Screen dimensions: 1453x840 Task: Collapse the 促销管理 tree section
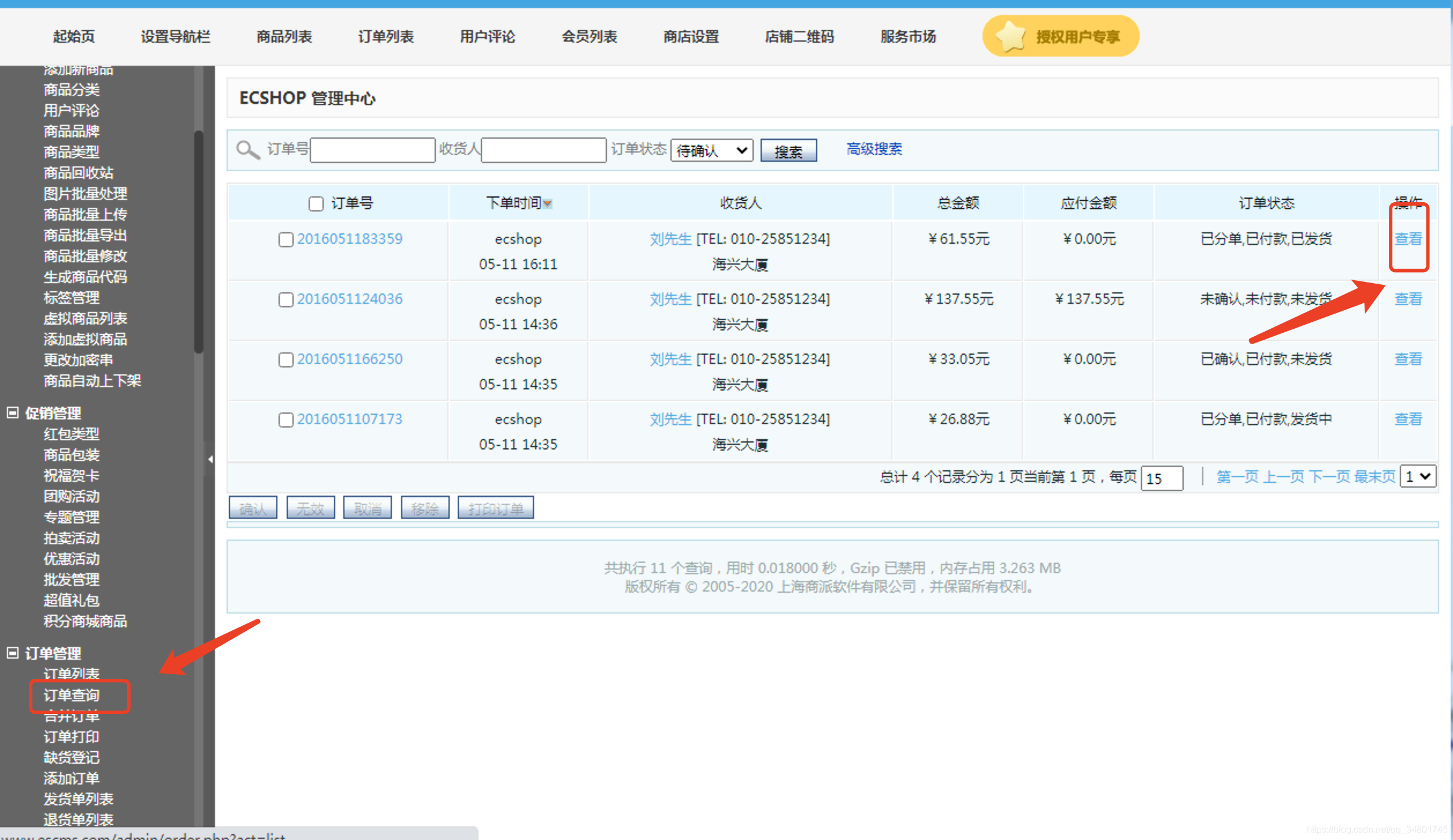(x=13, y=412)
